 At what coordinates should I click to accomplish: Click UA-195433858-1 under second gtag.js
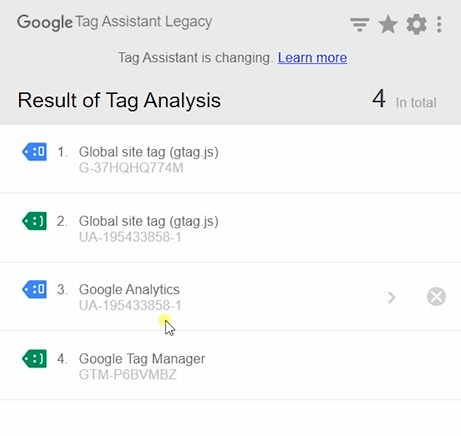[130, 237]
